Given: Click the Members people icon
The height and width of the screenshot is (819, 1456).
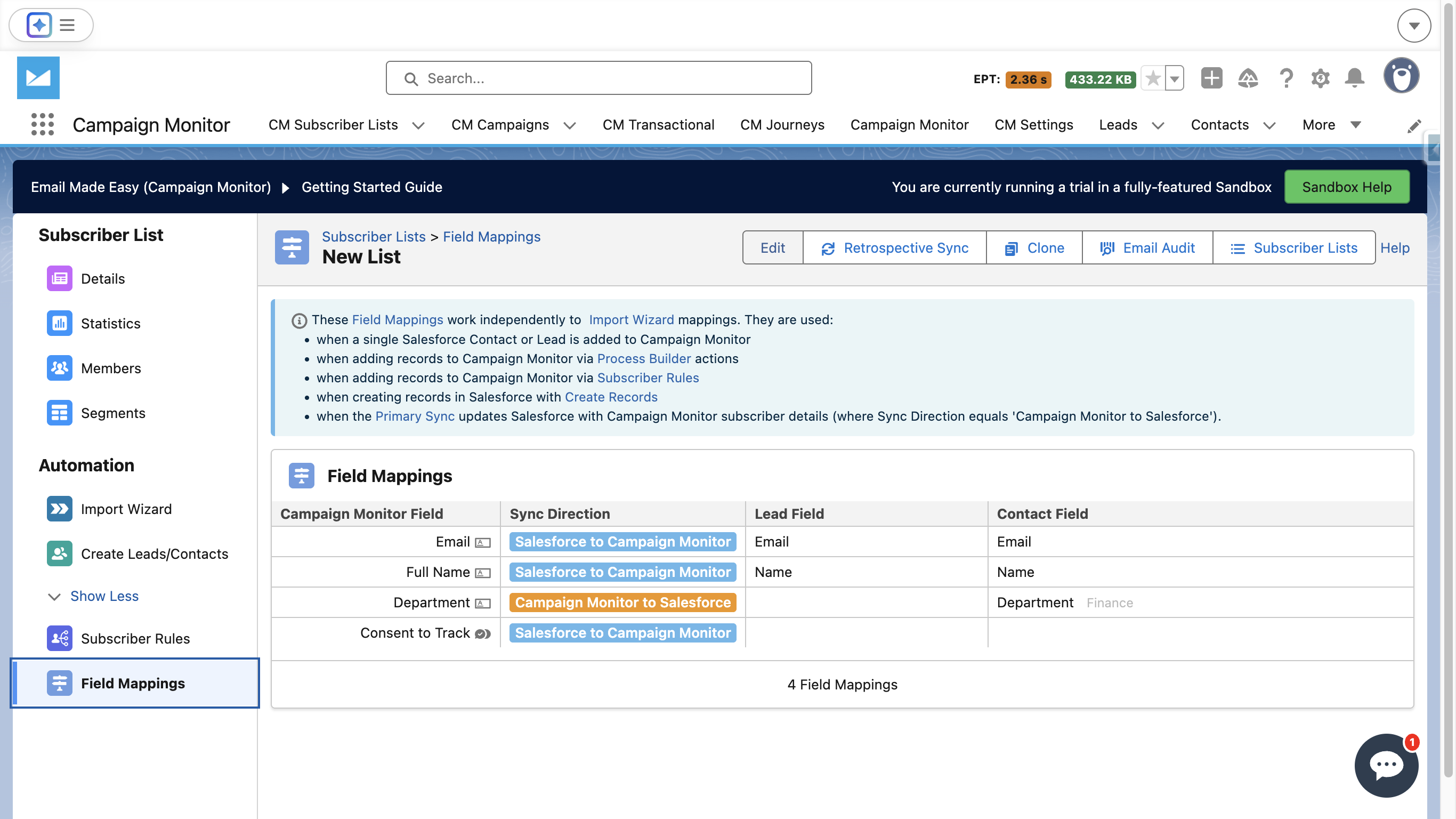Looking at the screenshot, I should (59, 368).
